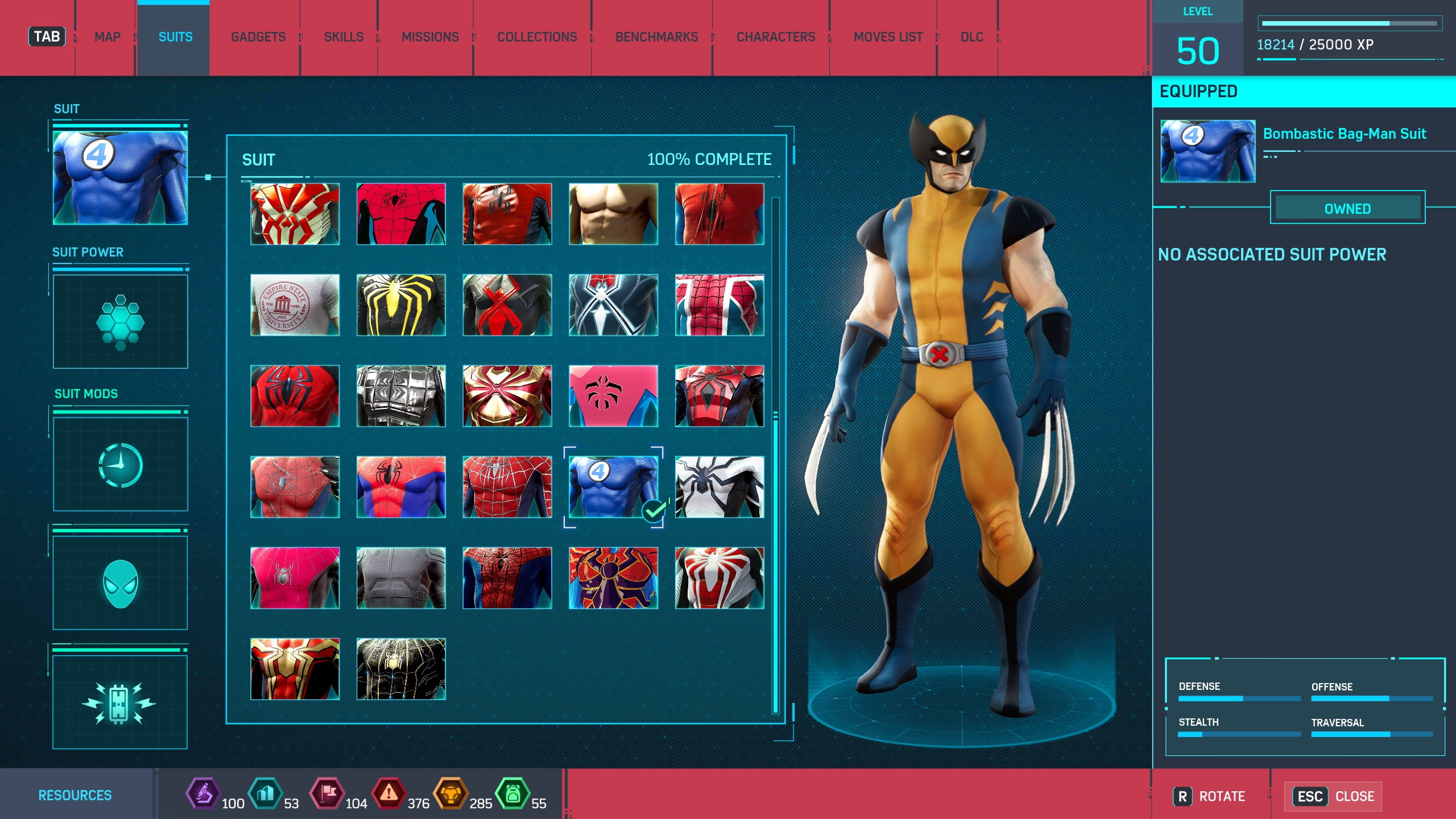This screenshot has height=819, width=1456.
Task: Click the purple research token resource icon
Action: click(203, 794)
